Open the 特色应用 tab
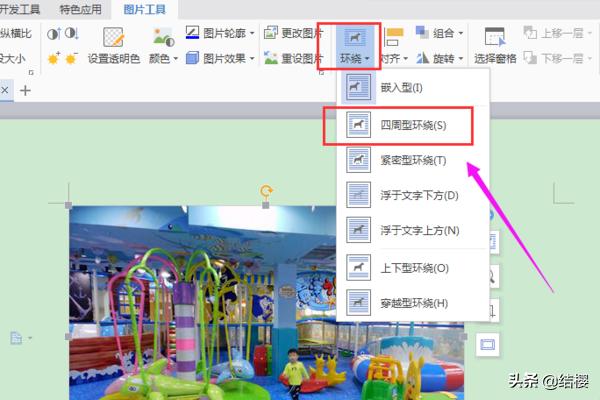The width and height of the screenshot is (600, 400). (x=81, y=9)
